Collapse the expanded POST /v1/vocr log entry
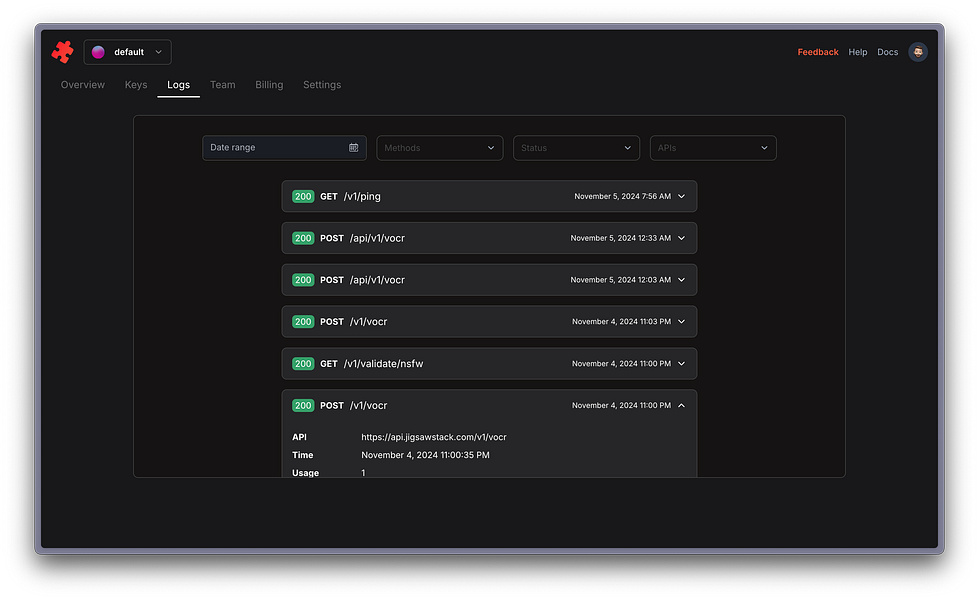979x600 pixels. [681, 406]
